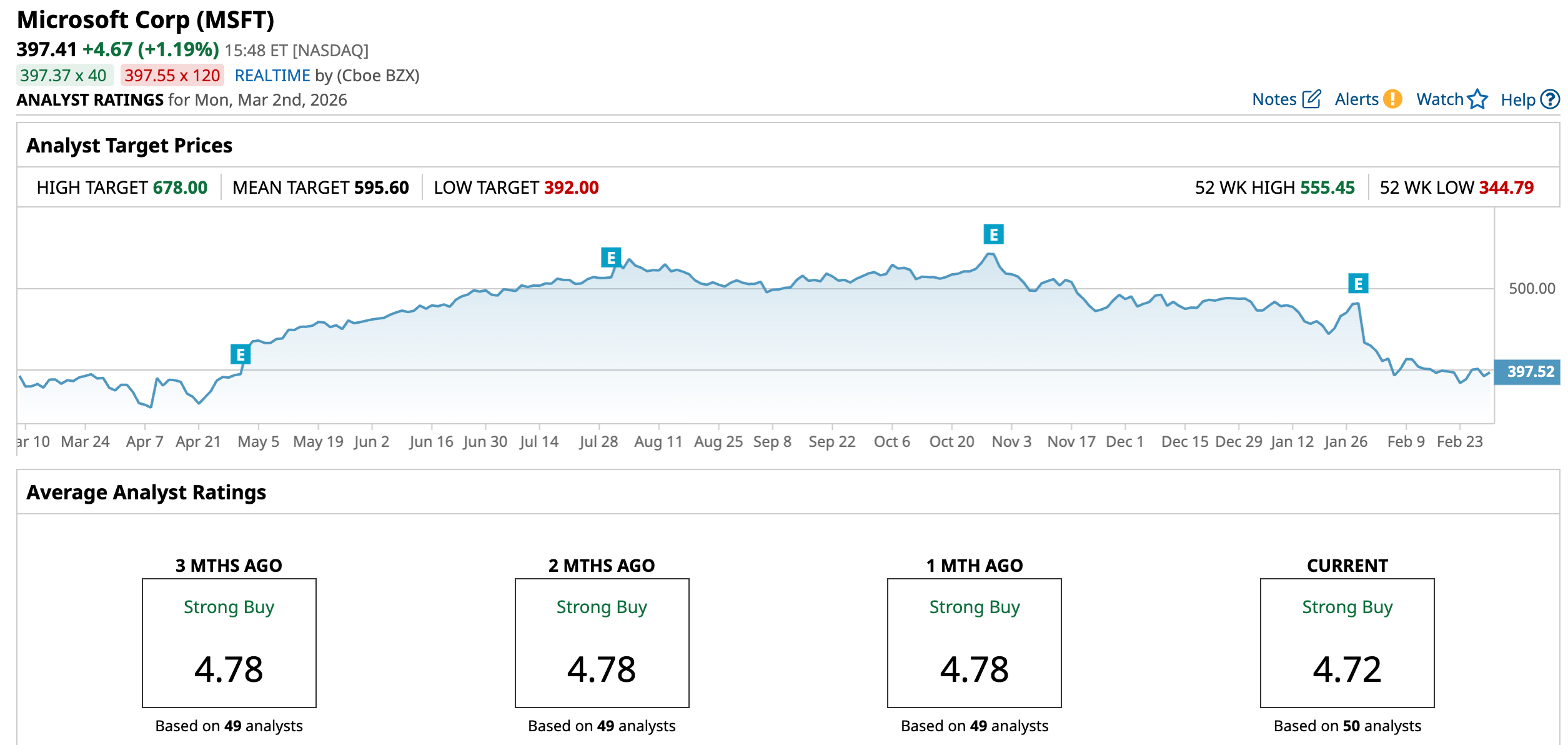Click the earnings E marker near May 5
The width and height of the screenshot is (1568, 745).
point(241,354)
